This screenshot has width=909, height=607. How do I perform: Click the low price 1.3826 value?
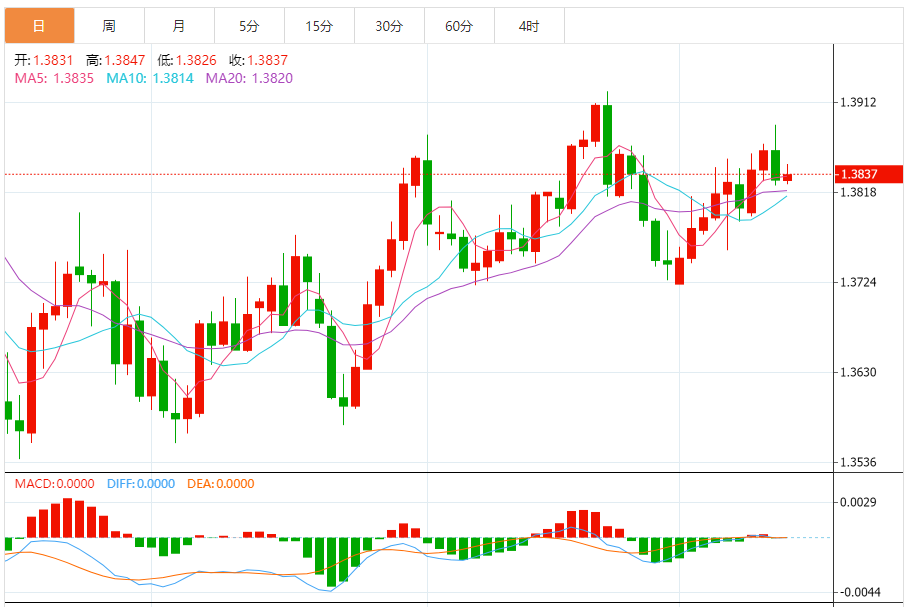(197, 60)
